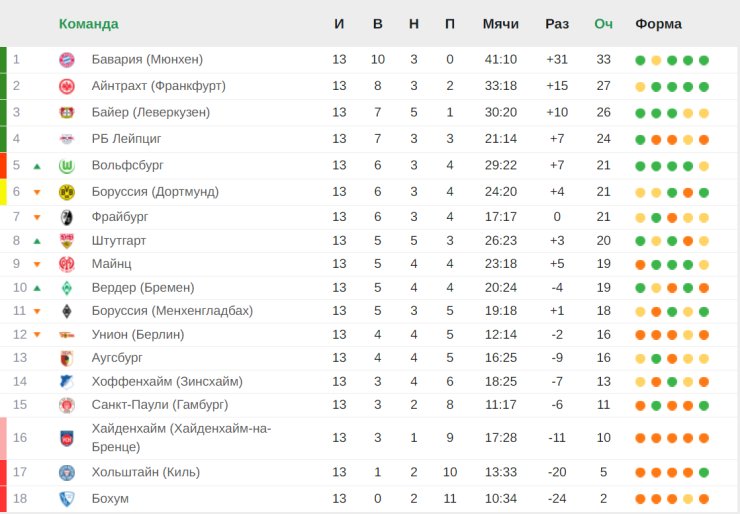Click the Stuttgart club crest
This screenshot has height=514, width=740.
67,241
